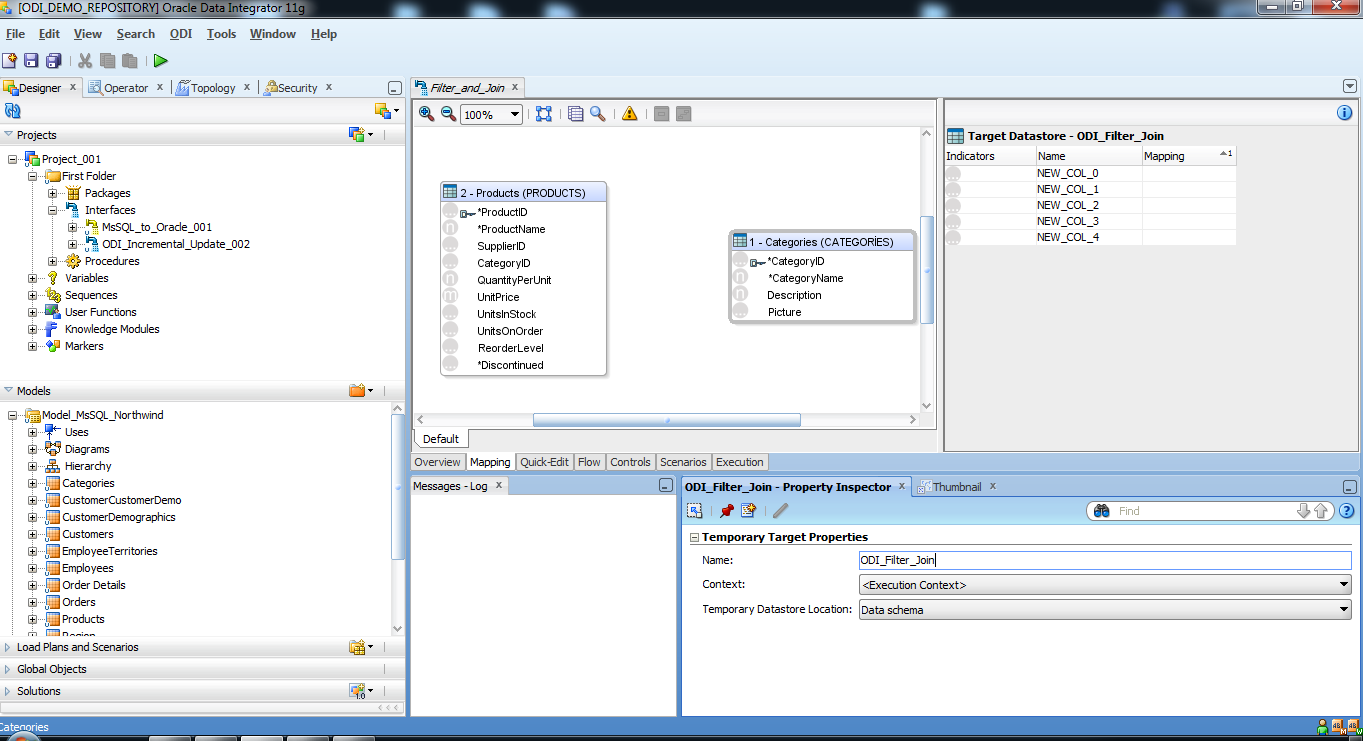Open the ODI menu
Screen dimensions: 1363x741
pos(180,33)
